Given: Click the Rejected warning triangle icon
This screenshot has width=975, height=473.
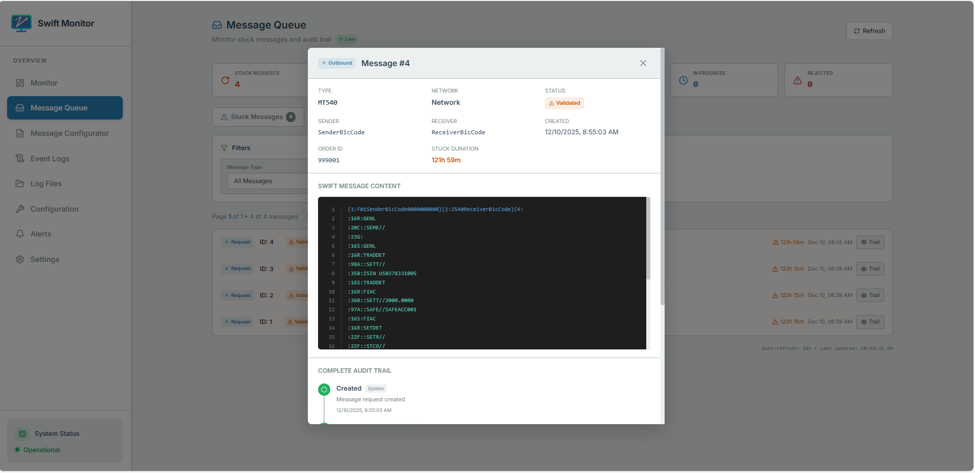Looking at the screenshot, I should (798, 80).
